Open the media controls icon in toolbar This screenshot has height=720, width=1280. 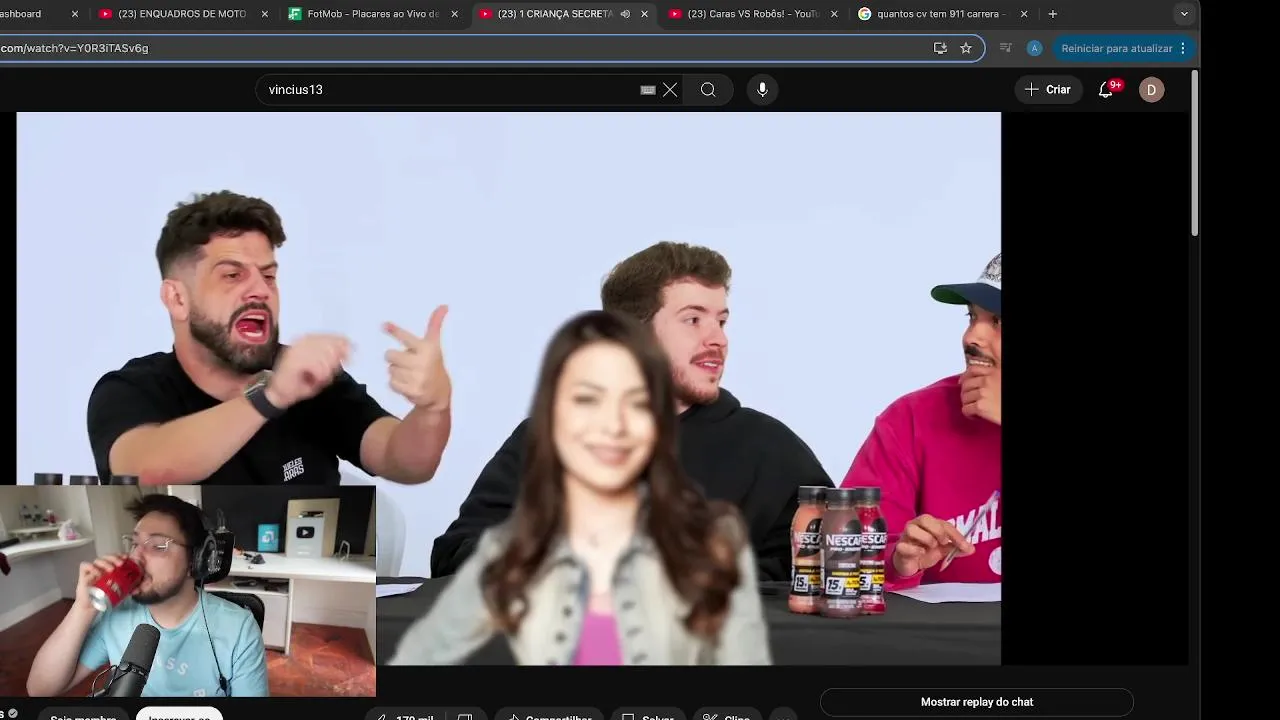click(1006, 48)
